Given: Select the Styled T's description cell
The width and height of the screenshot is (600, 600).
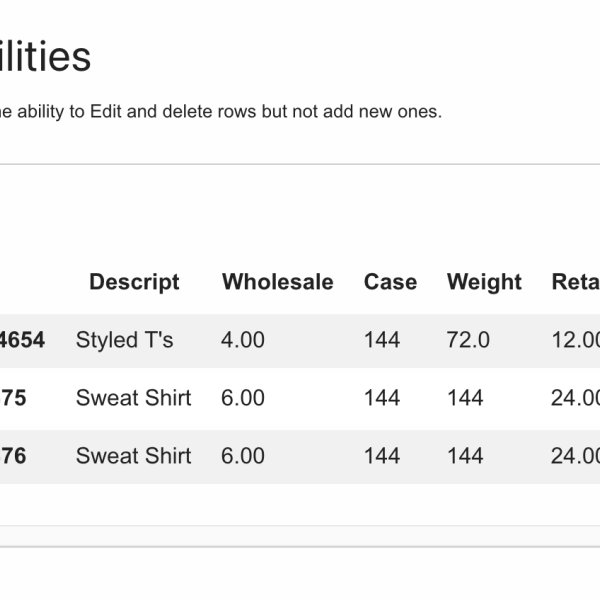Looking at the screenshot, I should (124, 340).
